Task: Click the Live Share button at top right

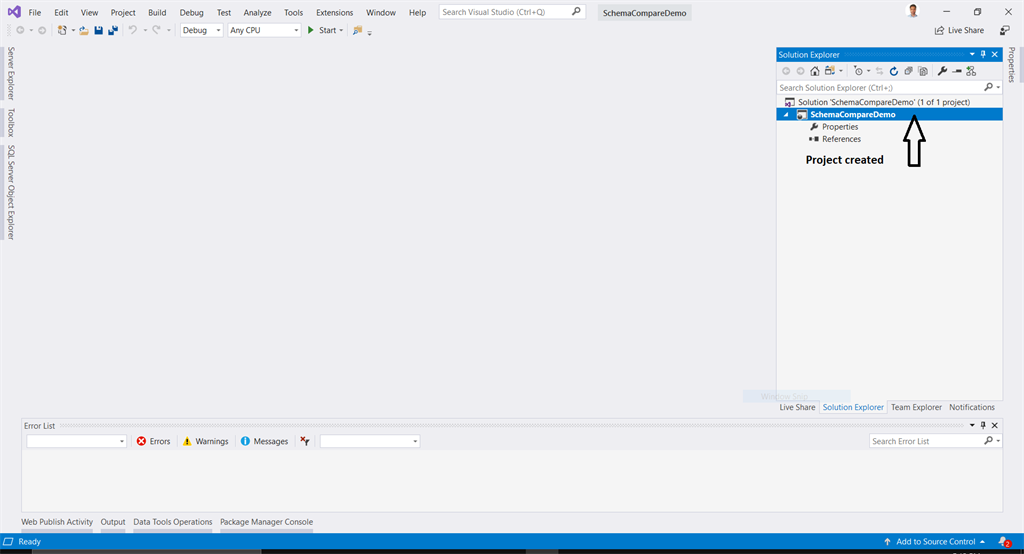Action: [959, 30]
